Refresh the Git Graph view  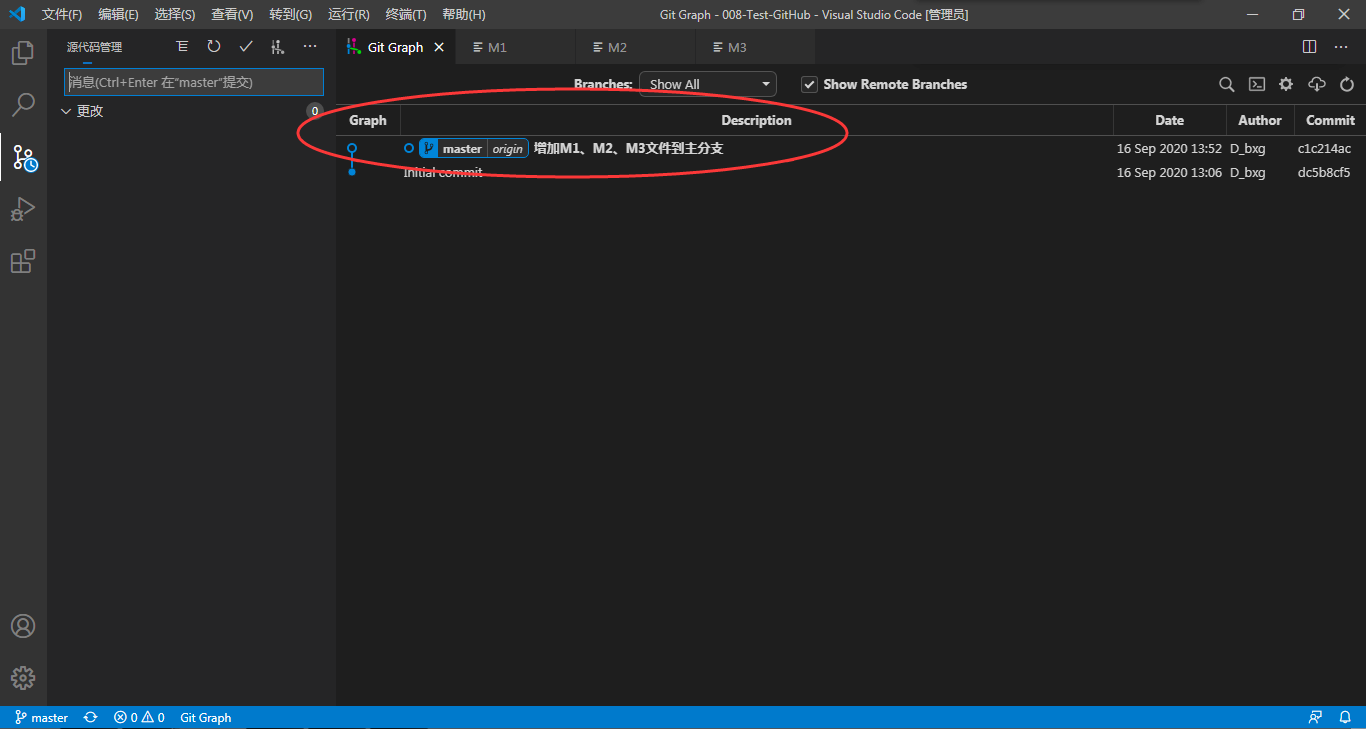click(1347, 84)
